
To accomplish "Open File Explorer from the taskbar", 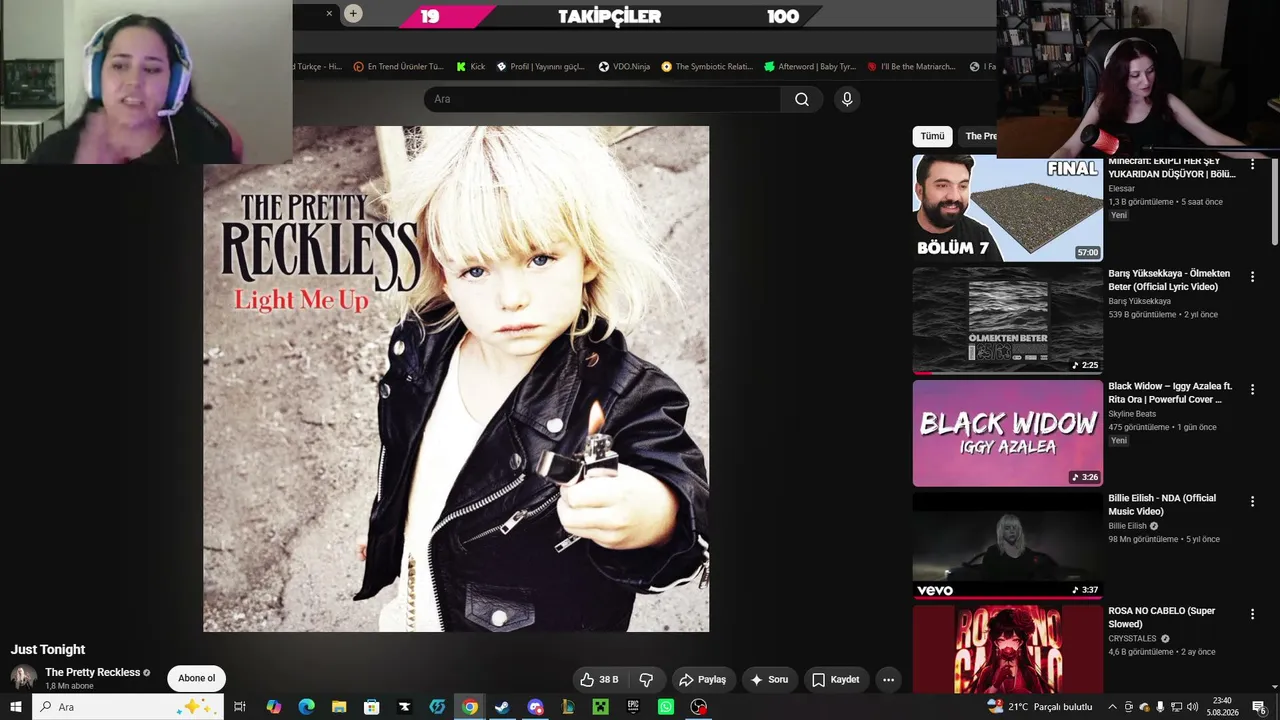I will (339, 707).
